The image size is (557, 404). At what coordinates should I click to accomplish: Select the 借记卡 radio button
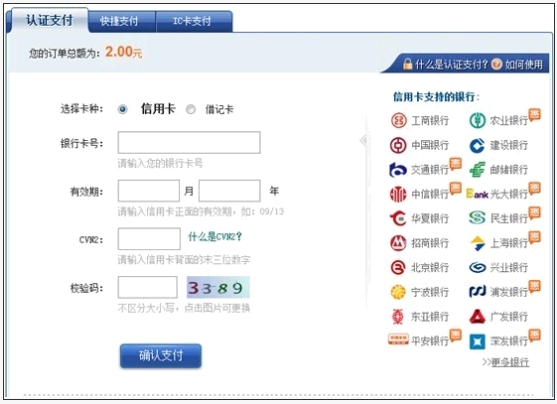(191, 109)
